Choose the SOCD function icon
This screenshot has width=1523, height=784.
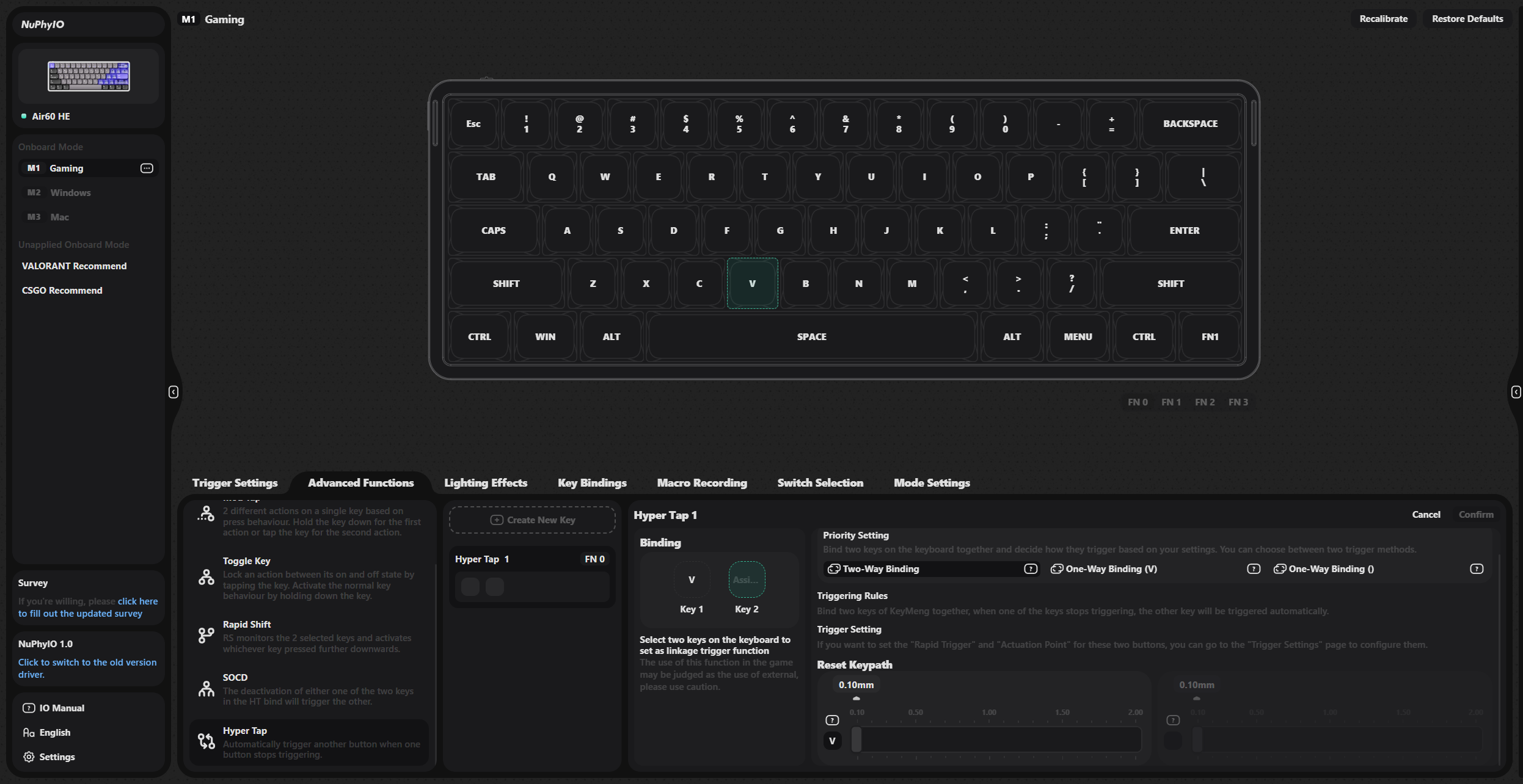(x=206, y=689)
